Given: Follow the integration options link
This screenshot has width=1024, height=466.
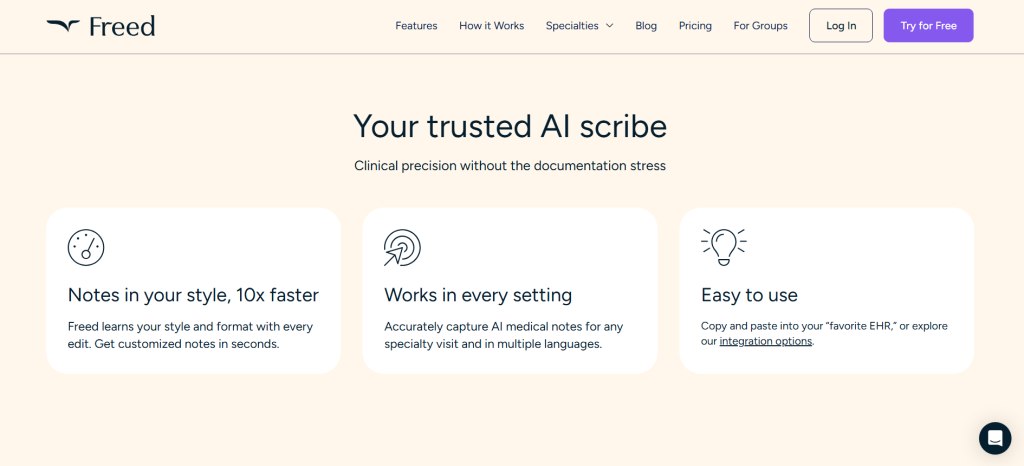Looking at the screenshot, I should pos(765,342).
